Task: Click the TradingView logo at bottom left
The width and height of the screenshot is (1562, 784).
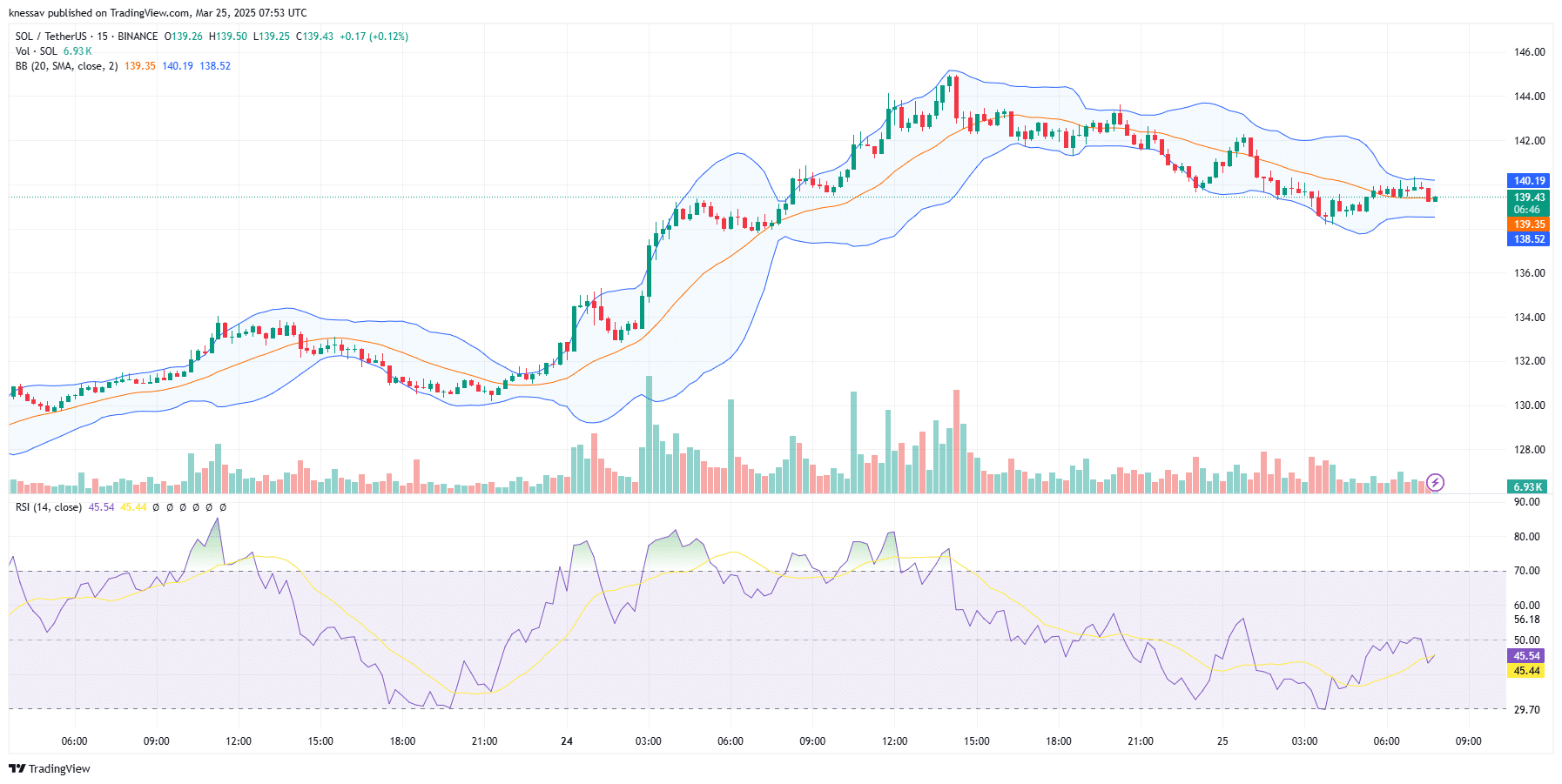Action: click(x=50, y=768)
